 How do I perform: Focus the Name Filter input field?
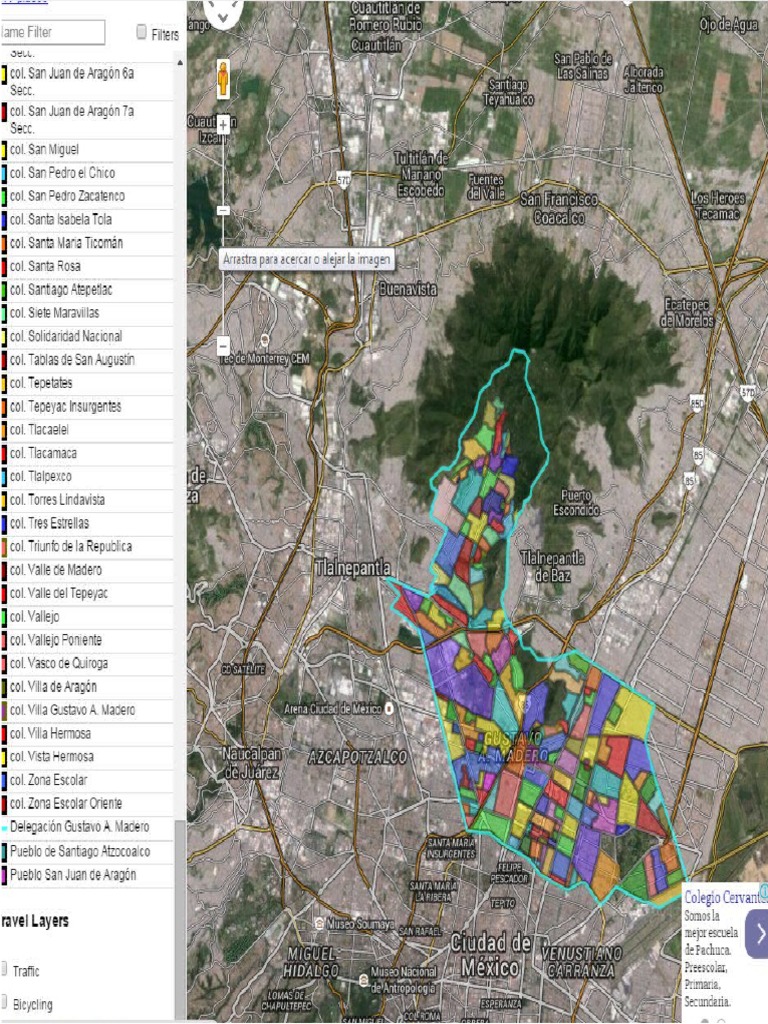pos(52,31)
